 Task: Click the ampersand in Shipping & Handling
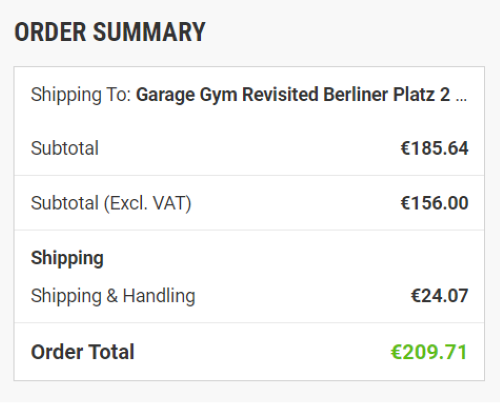[x=112, y=296]
